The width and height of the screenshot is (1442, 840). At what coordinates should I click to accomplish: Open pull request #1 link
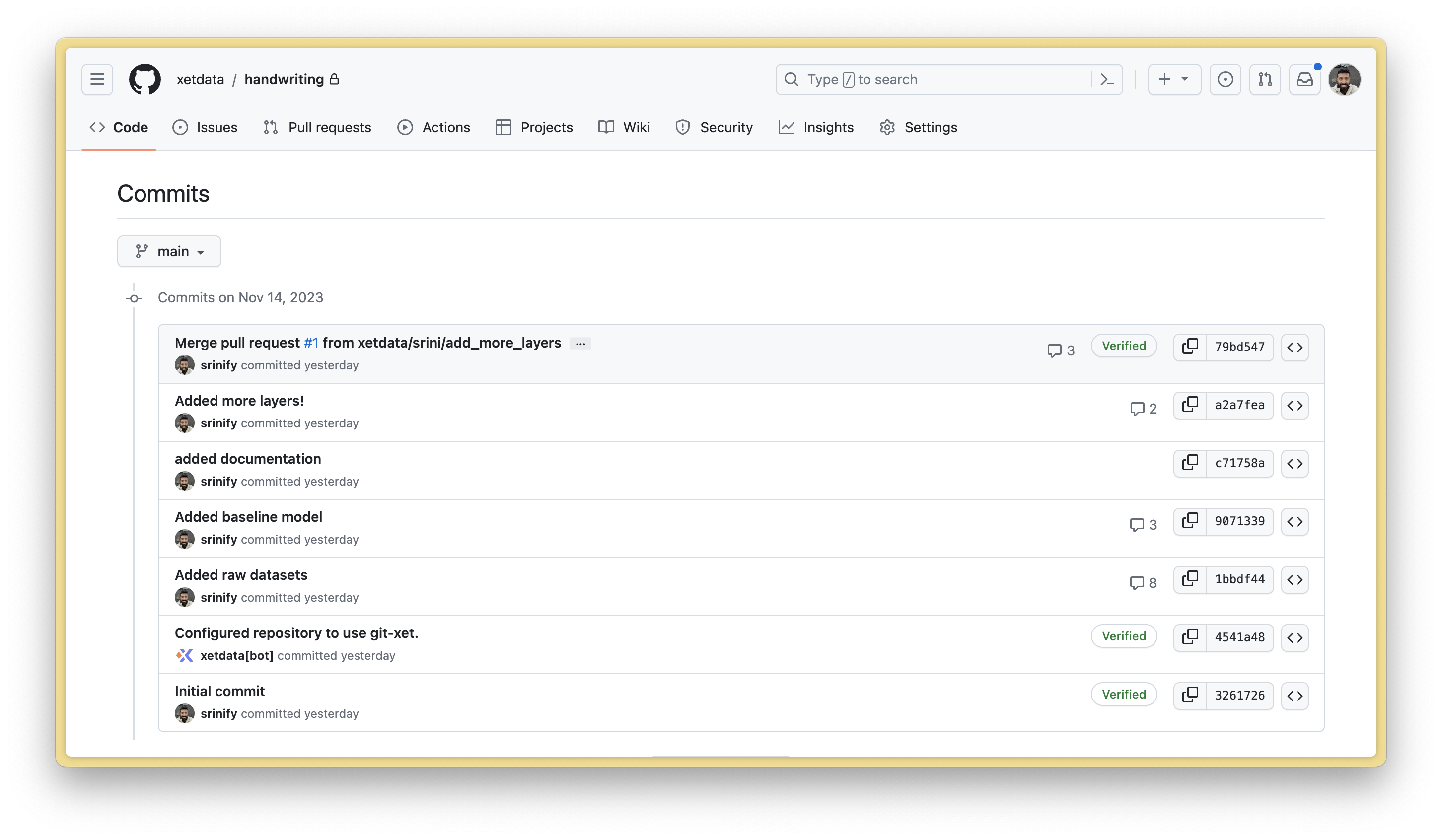click(311, 343)
